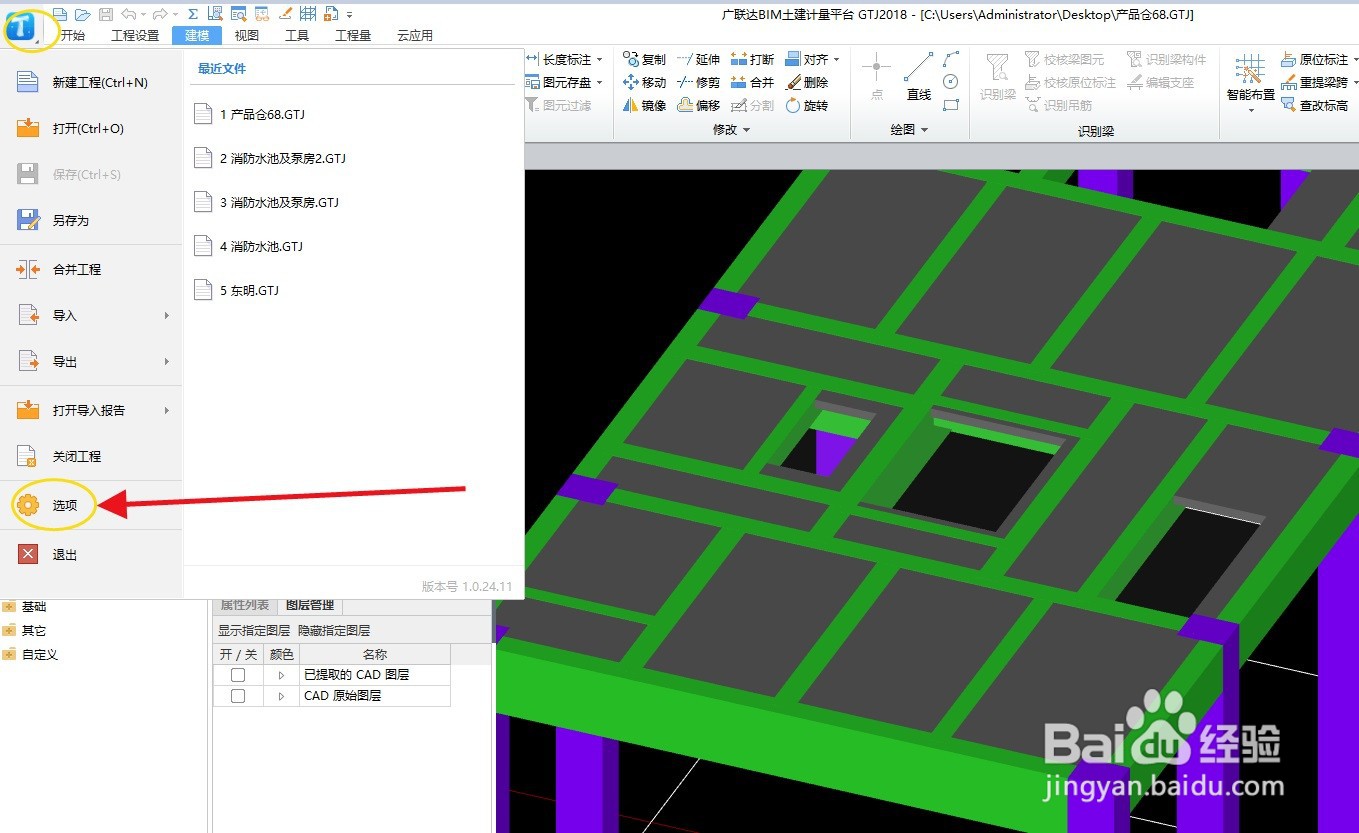Open the 工程量 ribbon tab
Image resolution: width=1359 pixels, height=833 pixels.
(x=353, y=35)
